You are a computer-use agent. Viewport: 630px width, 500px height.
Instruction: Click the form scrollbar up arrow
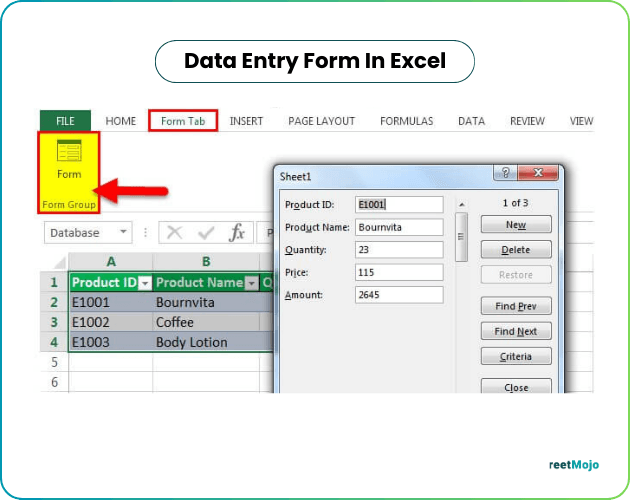click(462, 205)
